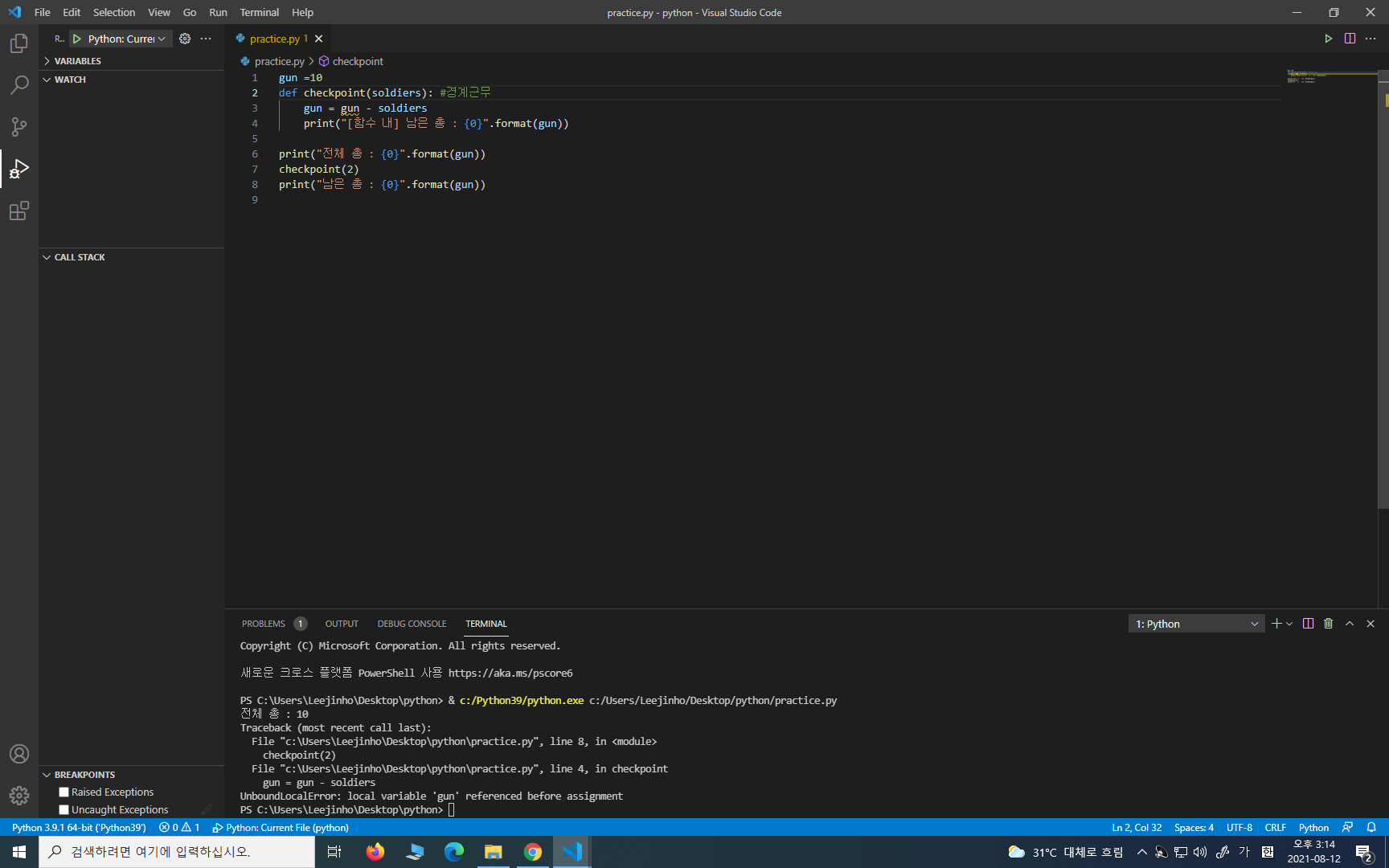Open the launch profile arrow next to plus
1389x868 pixels.
click(1289, 624)
